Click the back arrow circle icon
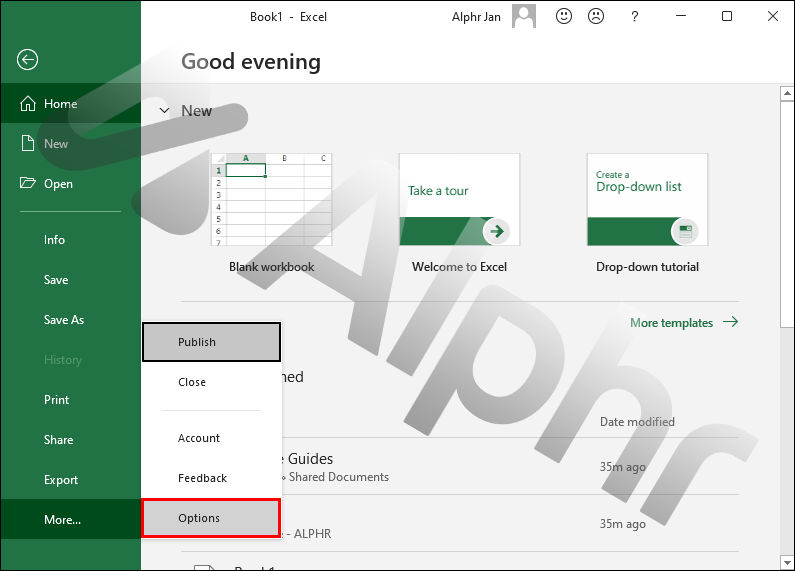The width and height of the screenshot is (795, 571). pos(27,60)
